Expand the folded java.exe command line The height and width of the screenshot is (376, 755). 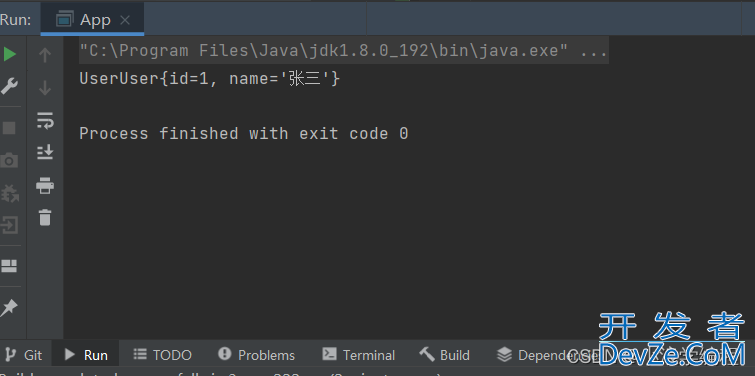[594, 51]
